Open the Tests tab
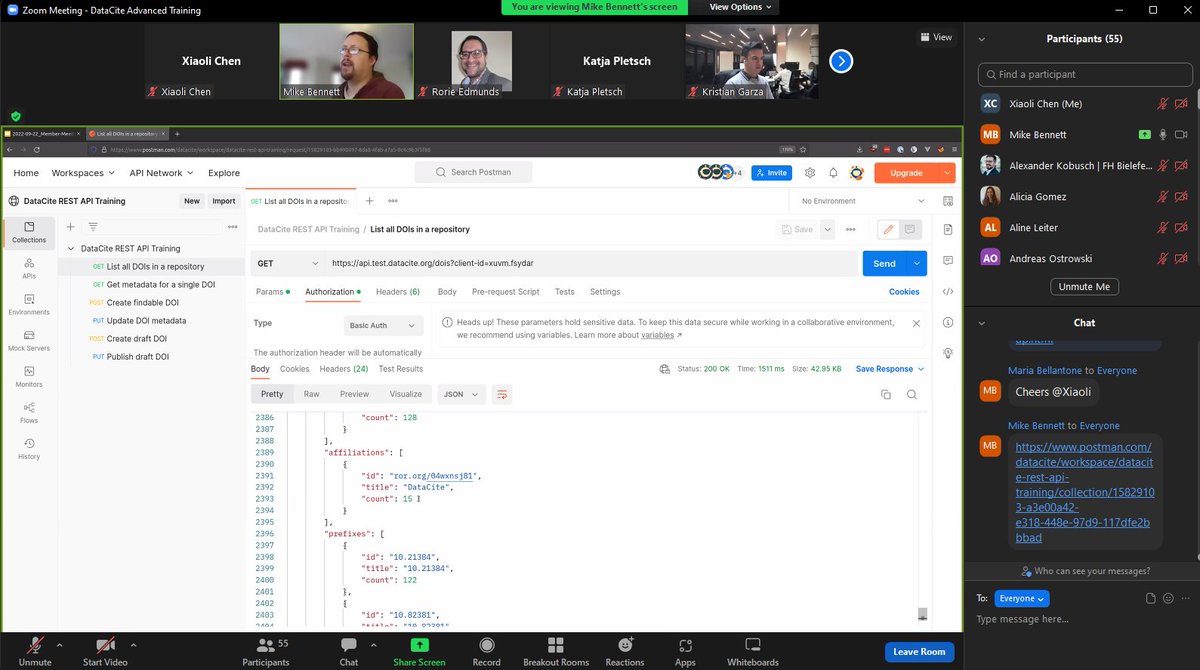Image resolution: width=1200 pixels, height=670 pixels. [x=565, y=292]
